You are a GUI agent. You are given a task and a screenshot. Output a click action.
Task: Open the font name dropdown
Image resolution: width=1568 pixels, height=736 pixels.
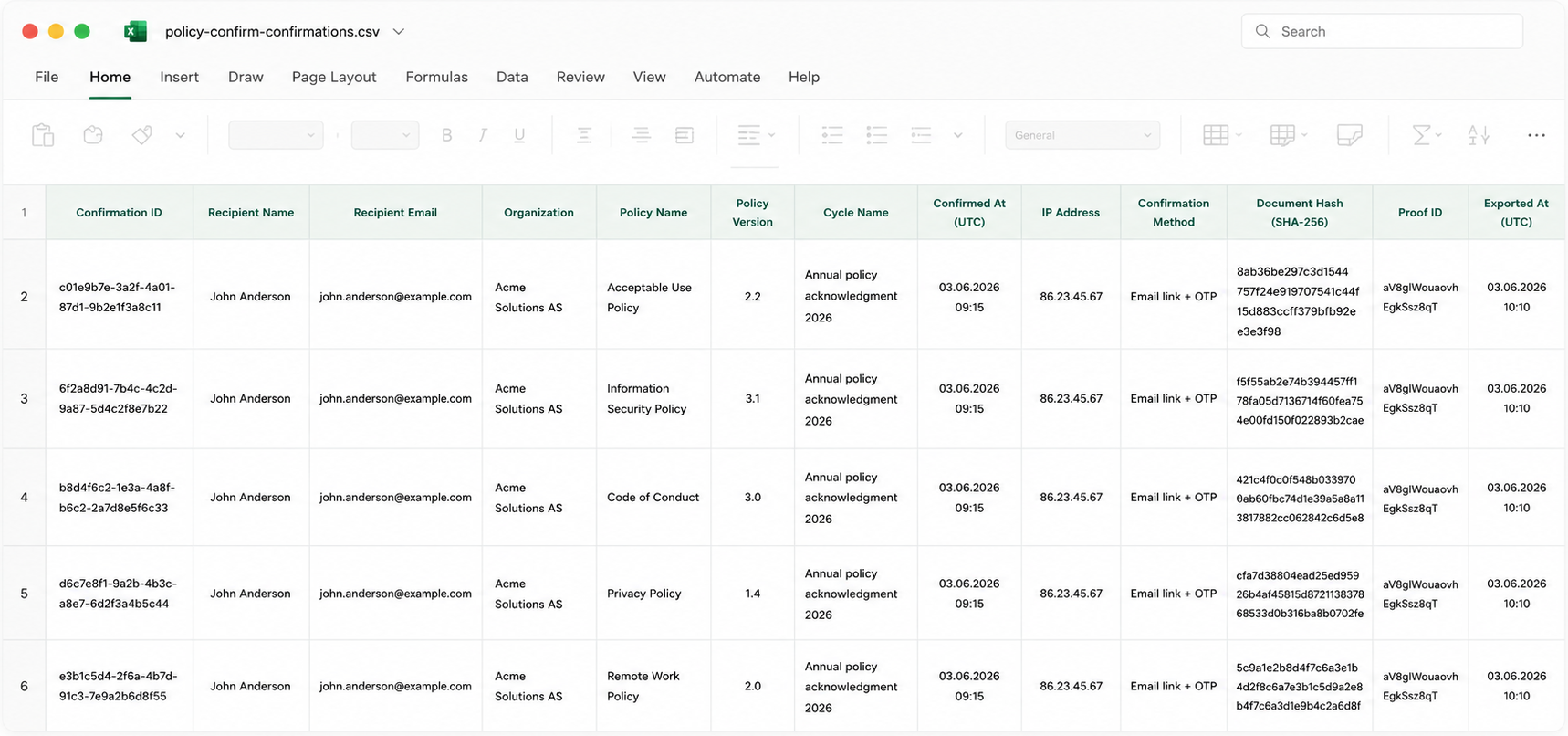coord(276,135)
